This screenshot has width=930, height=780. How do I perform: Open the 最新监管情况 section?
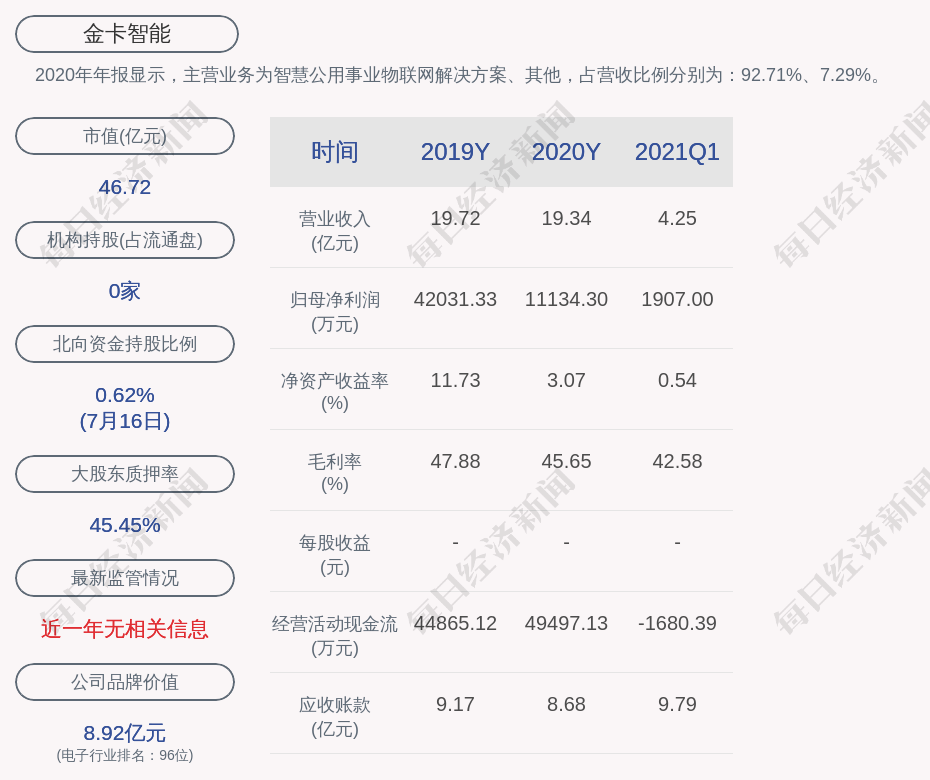tap(124, 578)
